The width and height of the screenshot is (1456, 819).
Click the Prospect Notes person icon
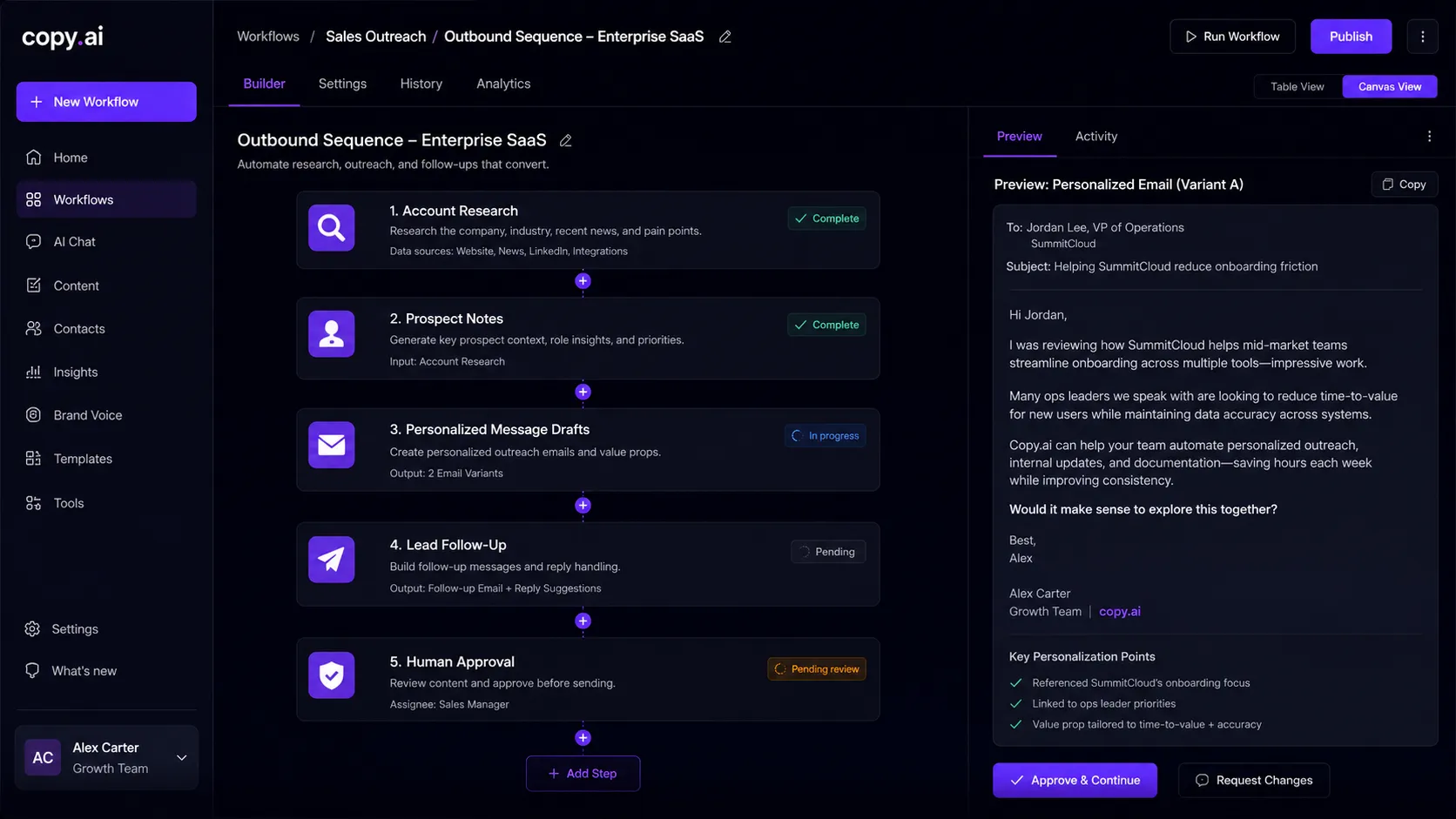click(x=332, y=334)
